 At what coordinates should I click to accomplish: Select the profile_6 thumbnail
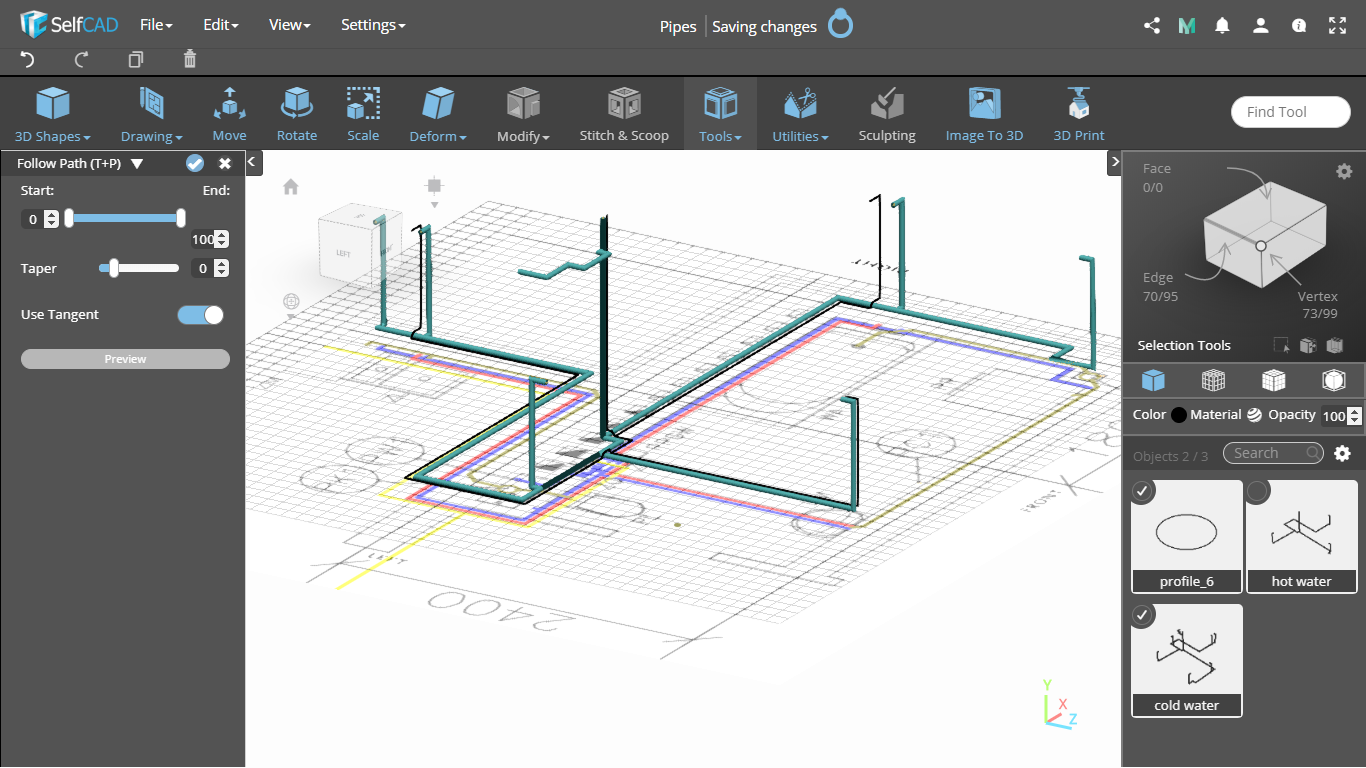click(1187, 536)
